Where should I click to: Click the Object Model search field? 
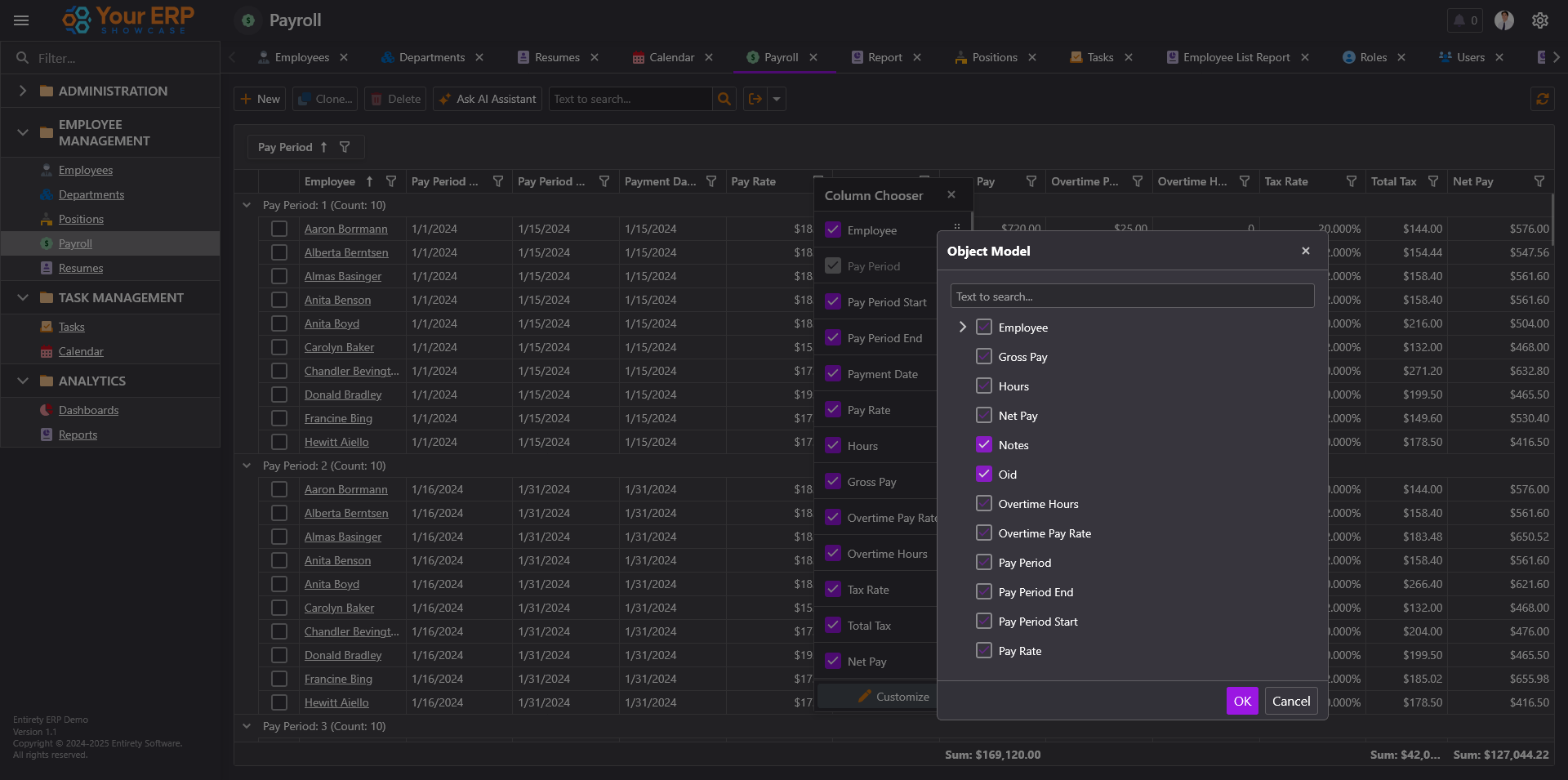coord(1132,296)
